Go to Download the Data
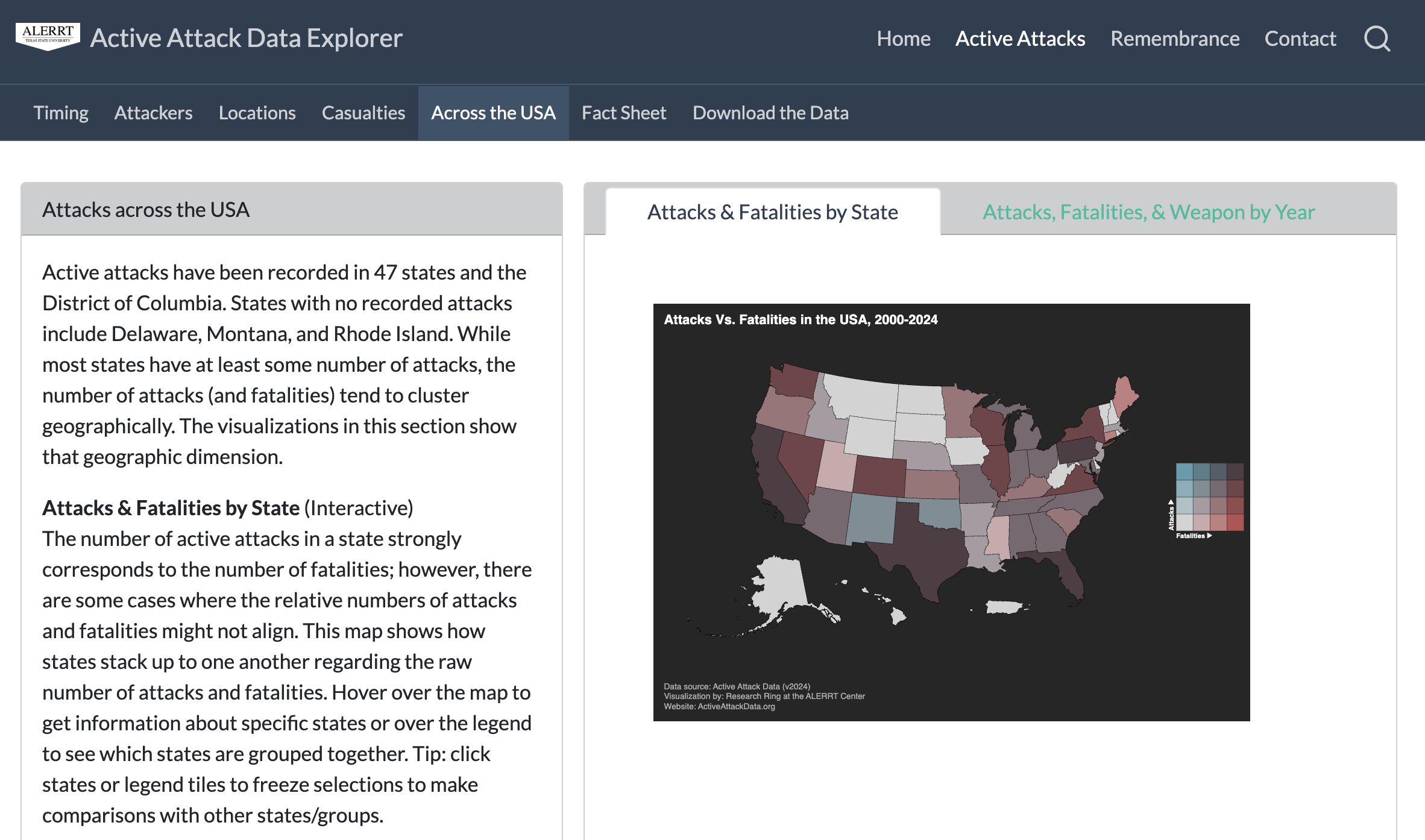The height and width of the screenshot is (840, 1425). [x=770, y=113]
